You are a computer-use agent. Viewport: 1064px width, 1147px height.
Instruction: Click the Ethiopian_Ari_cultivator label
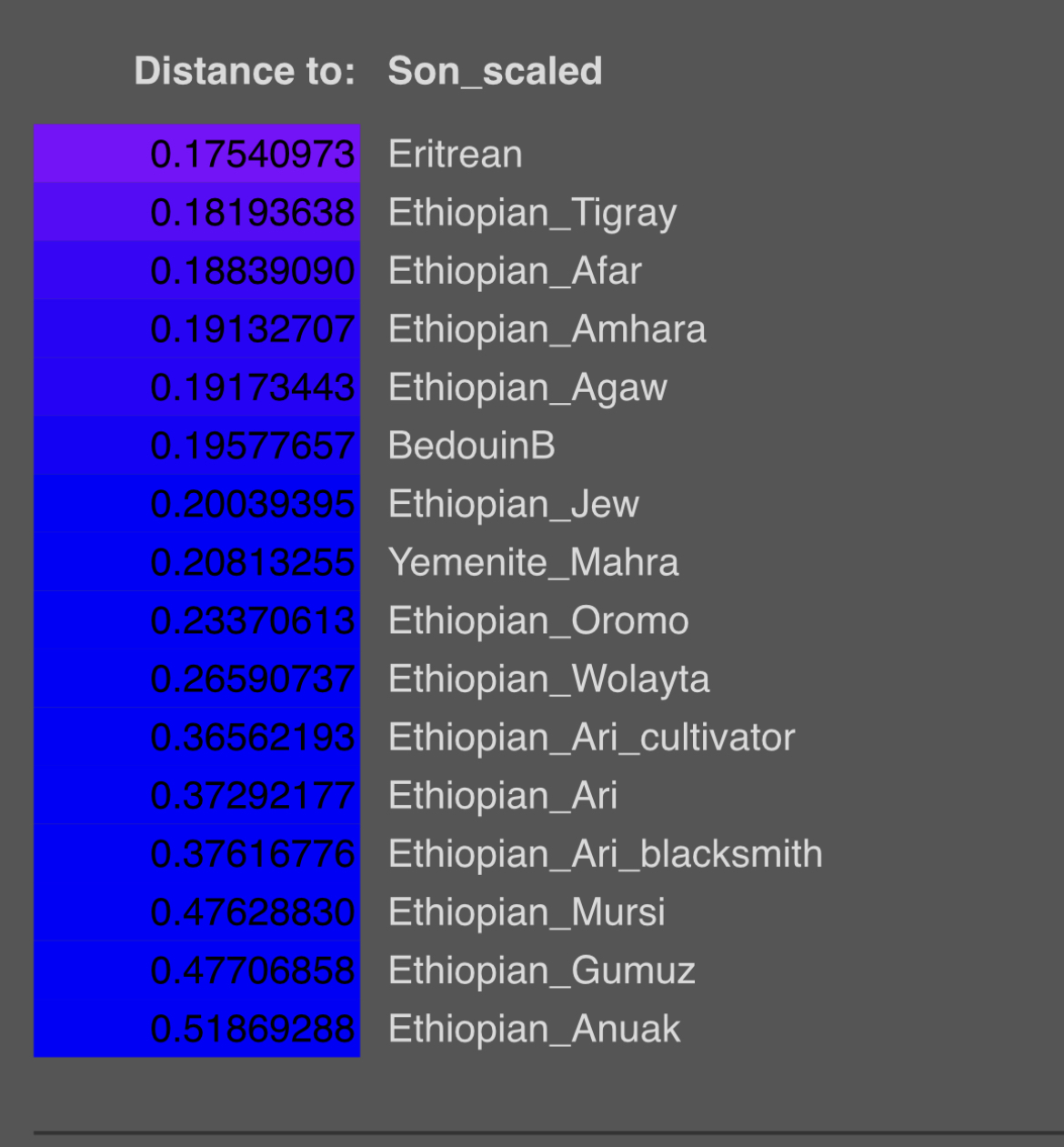(591, 738)
